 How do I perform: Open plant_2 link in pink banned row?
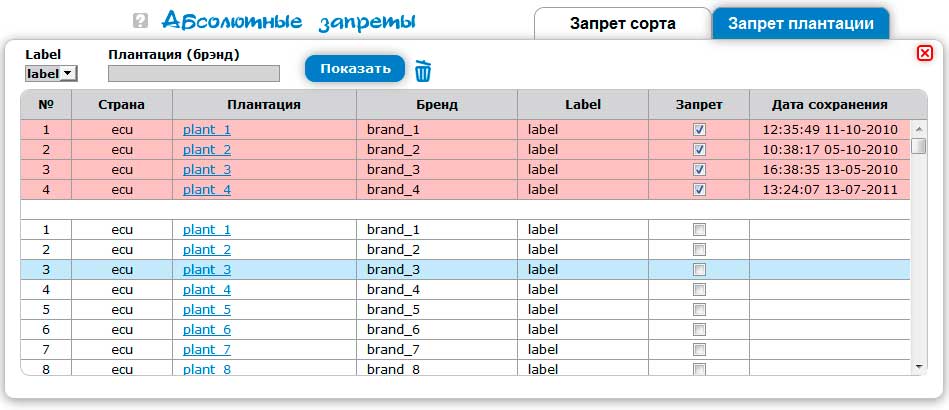coord(207,149)
